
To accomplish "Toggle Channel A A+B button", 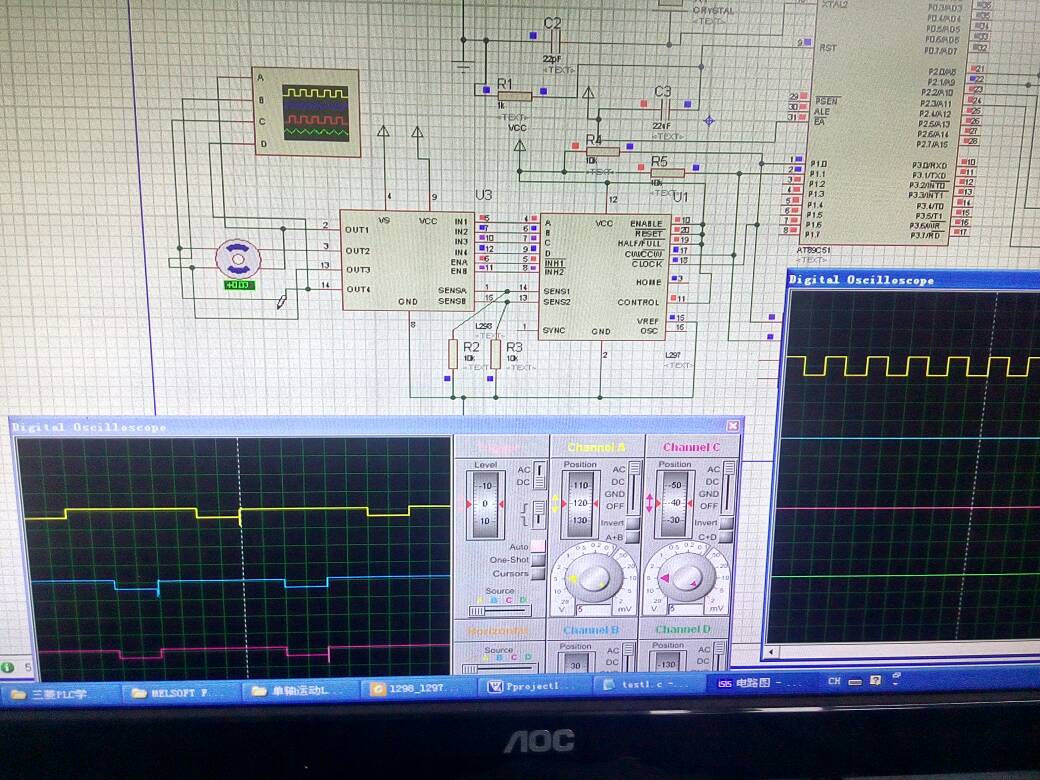I will pyautogui.click(x=633, y=535).
